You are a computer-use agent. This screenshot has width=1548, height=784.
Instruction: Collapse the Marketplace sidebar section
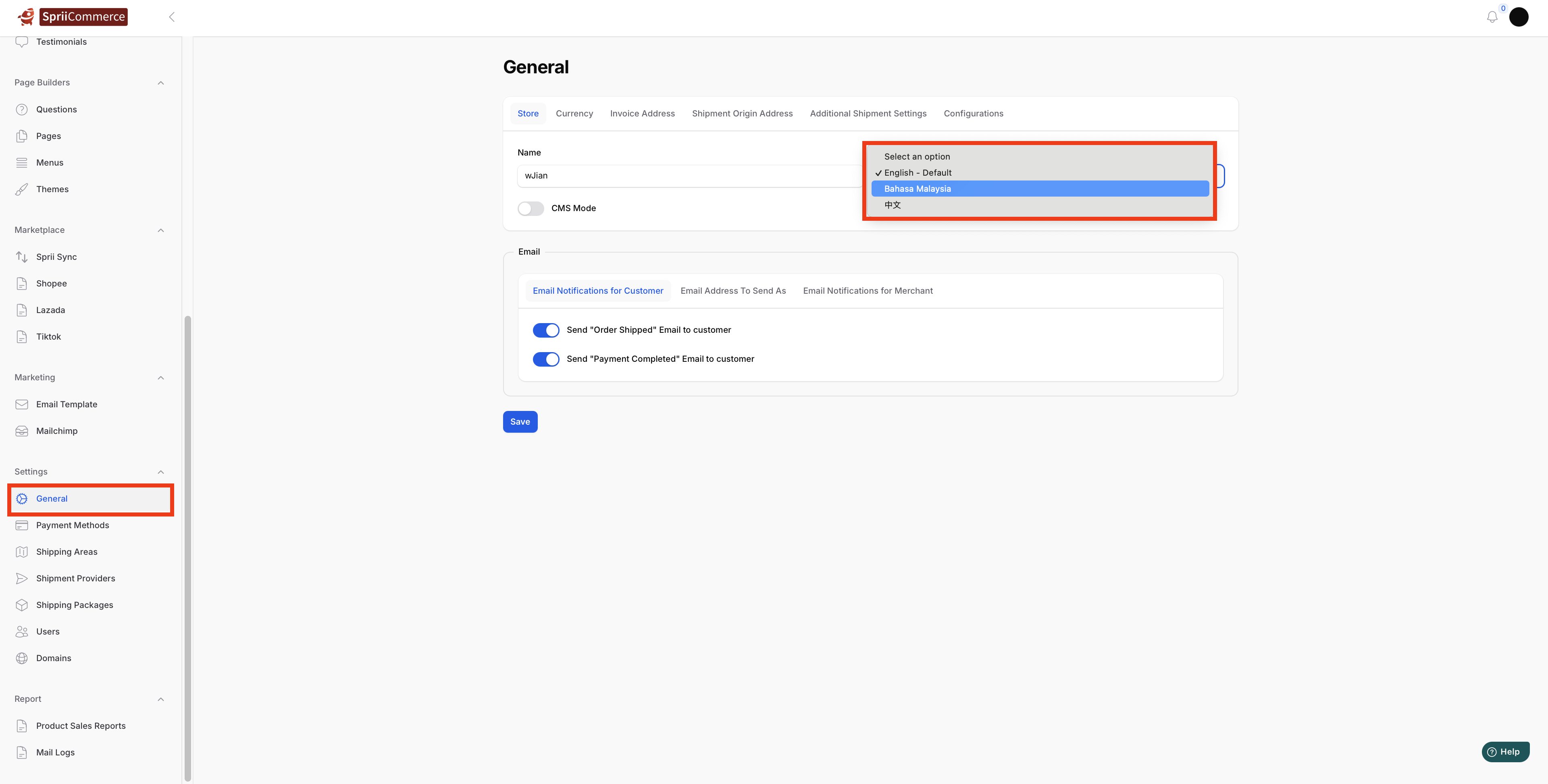tap(160, 230)
